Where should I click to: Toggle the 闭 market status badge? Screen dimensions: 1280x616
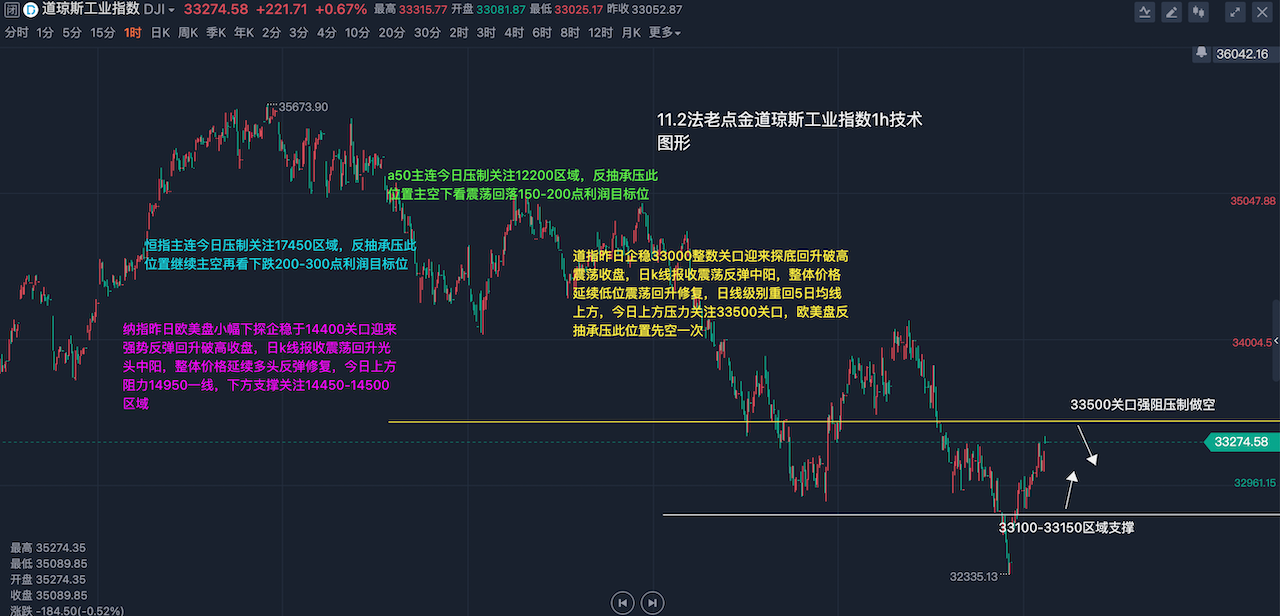click(11, 10)
